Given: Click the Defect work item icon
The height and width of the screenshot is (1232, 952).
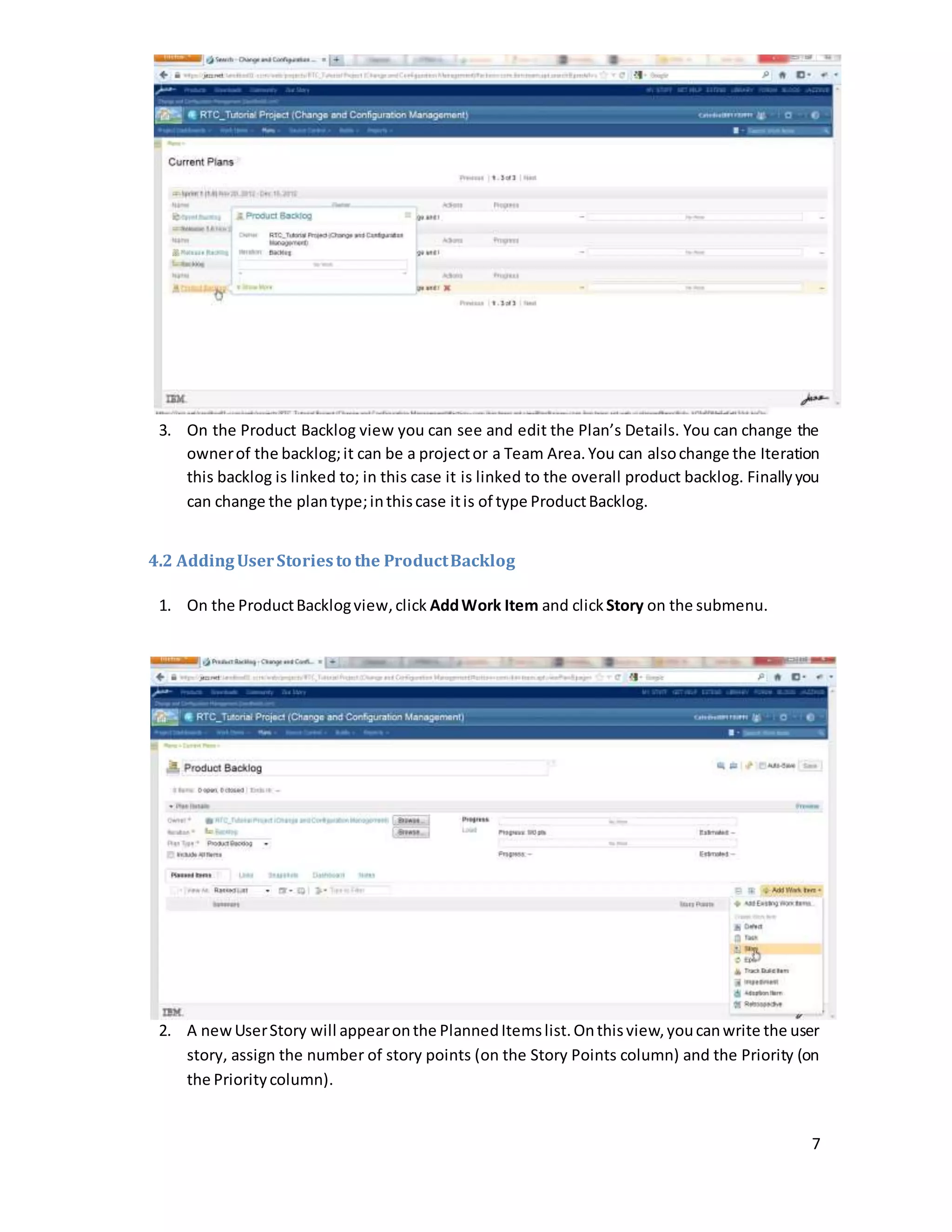Looking at the screenshot, I should 737,927.
